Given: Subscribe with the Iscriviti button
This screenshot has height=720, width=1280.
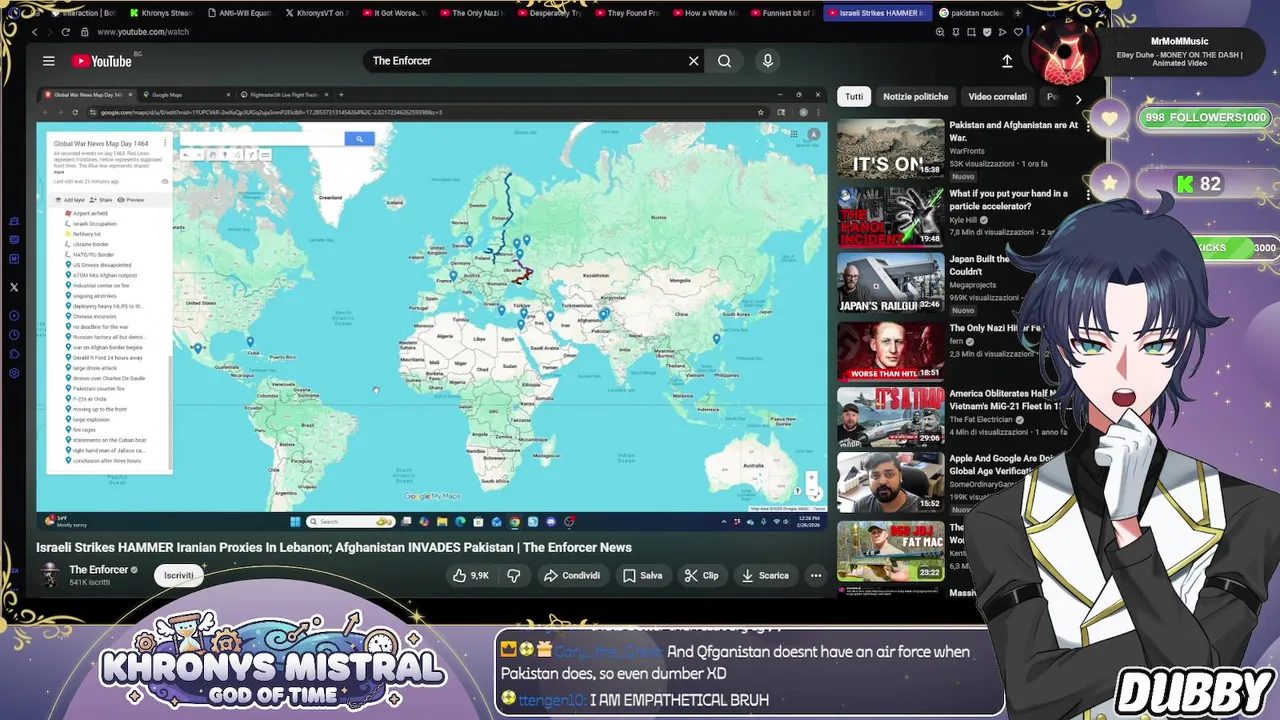Looking at the screenshot, I should click(x=179, y=576).
